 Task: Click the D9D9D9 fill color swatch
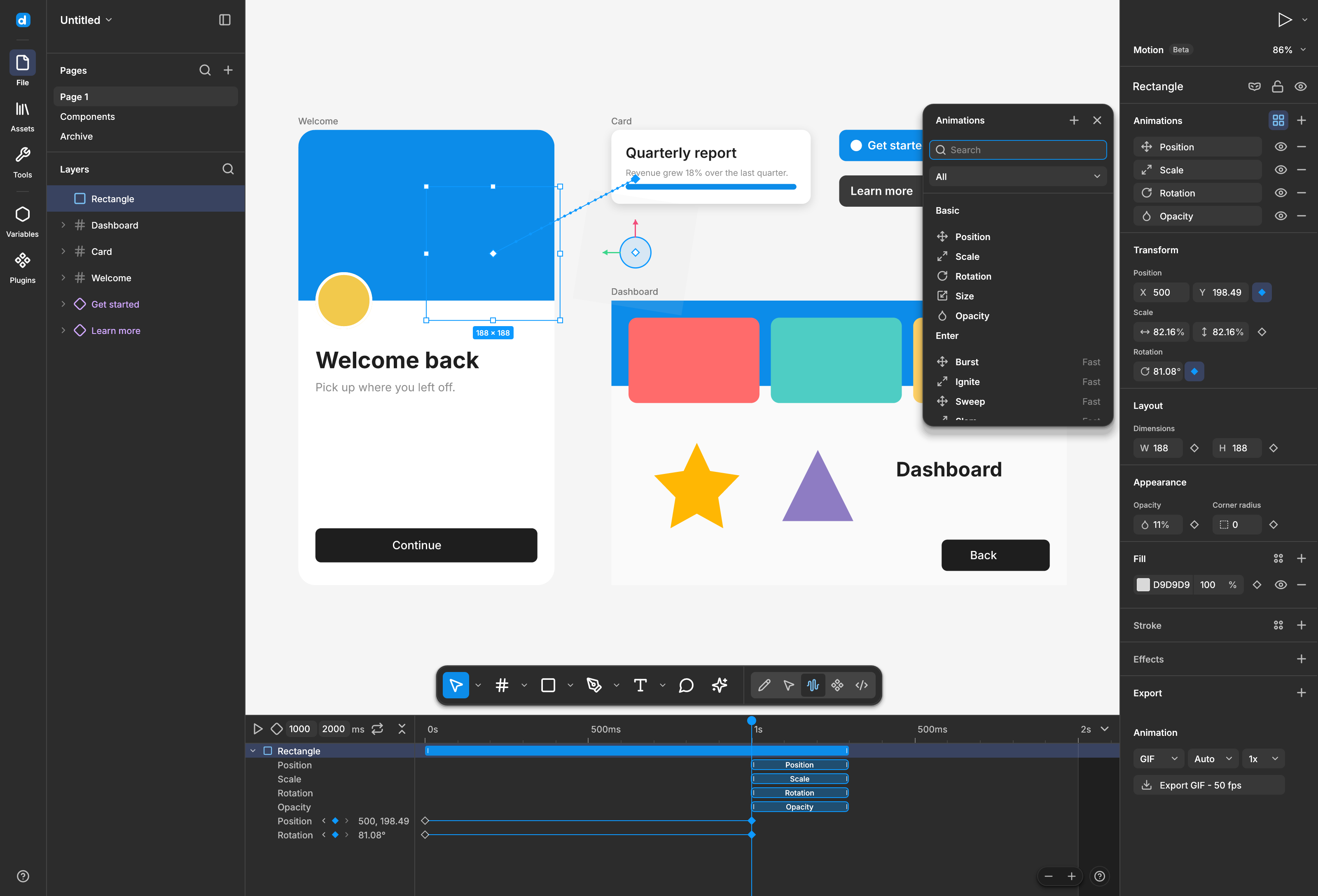1143,585
